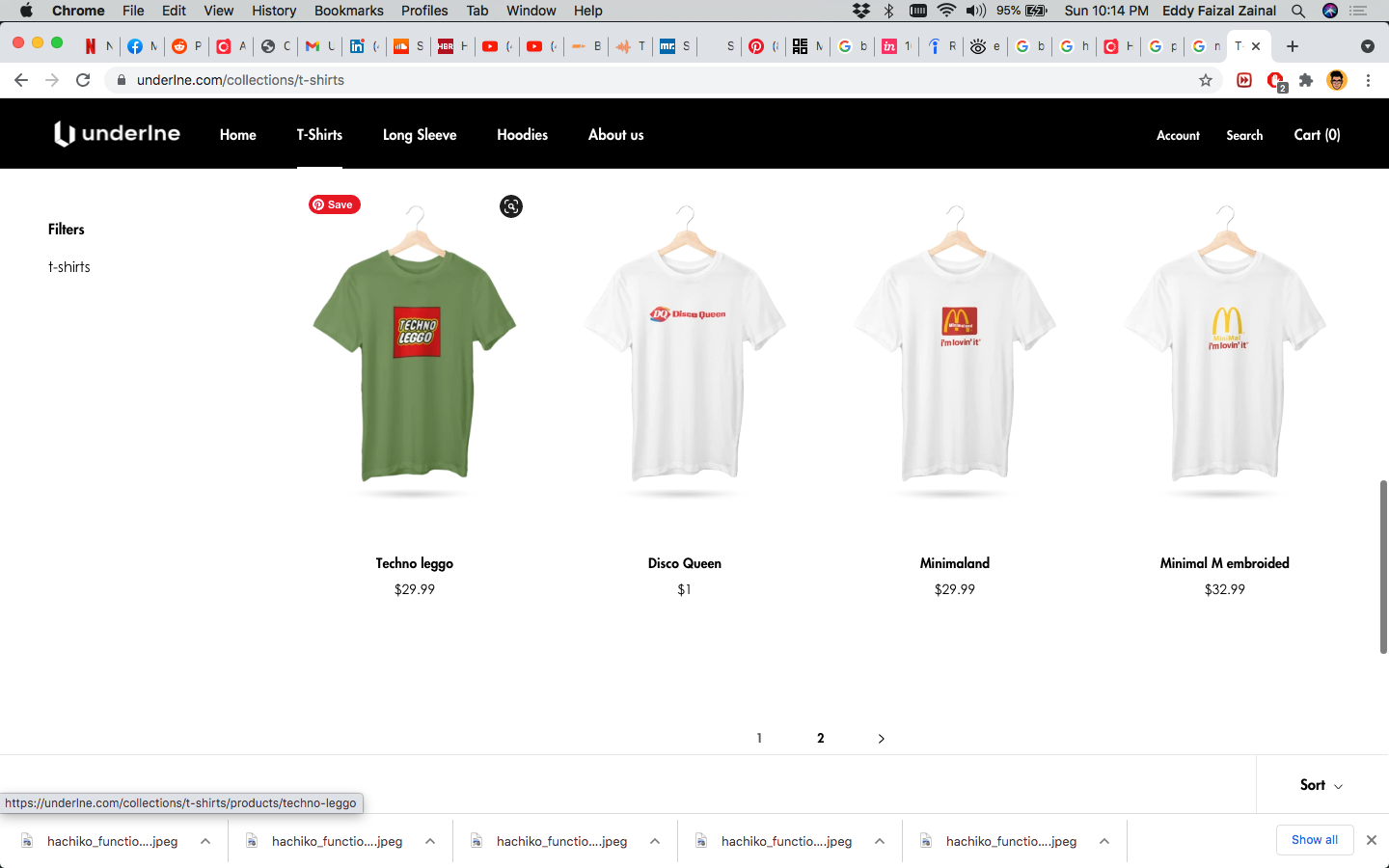The image size is (1389, 868).
Task: Open the Long Sleeve collection
Action: (420, 135)
